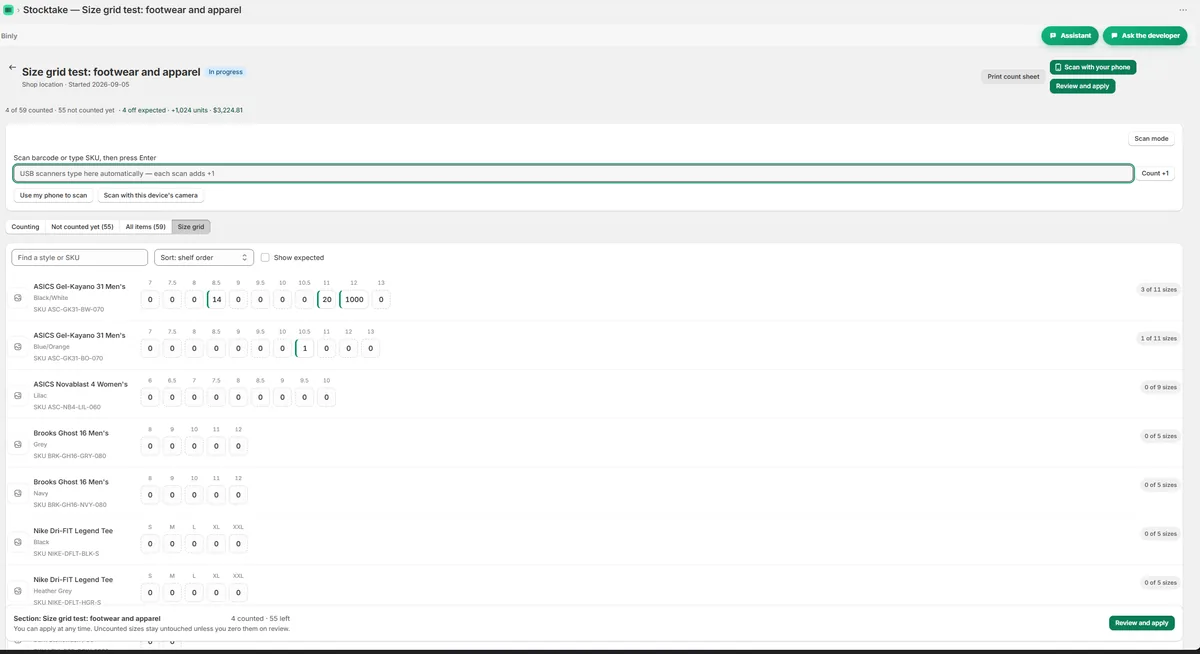This screenshot has width=1200, height=654.
Task: Toggle Scan mode button
Action: click(1151, 139)
